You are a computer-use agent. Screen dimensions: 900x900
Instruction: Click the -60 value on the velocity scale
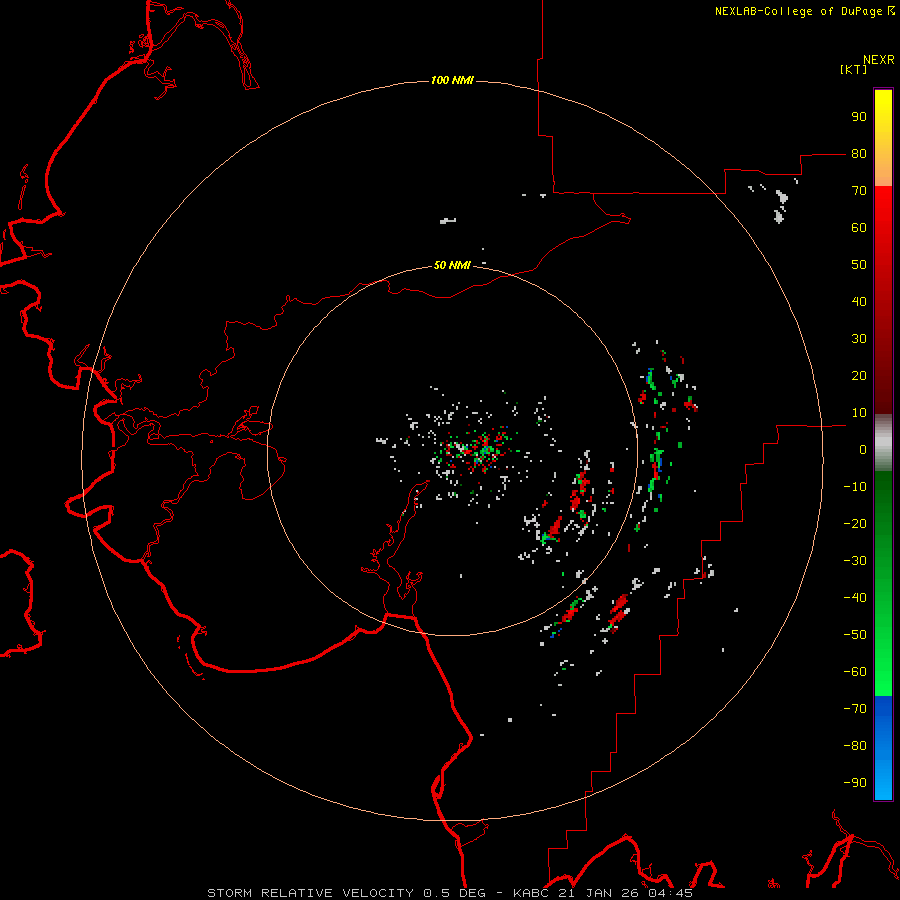pyautogui.click(x=855, y=672)
